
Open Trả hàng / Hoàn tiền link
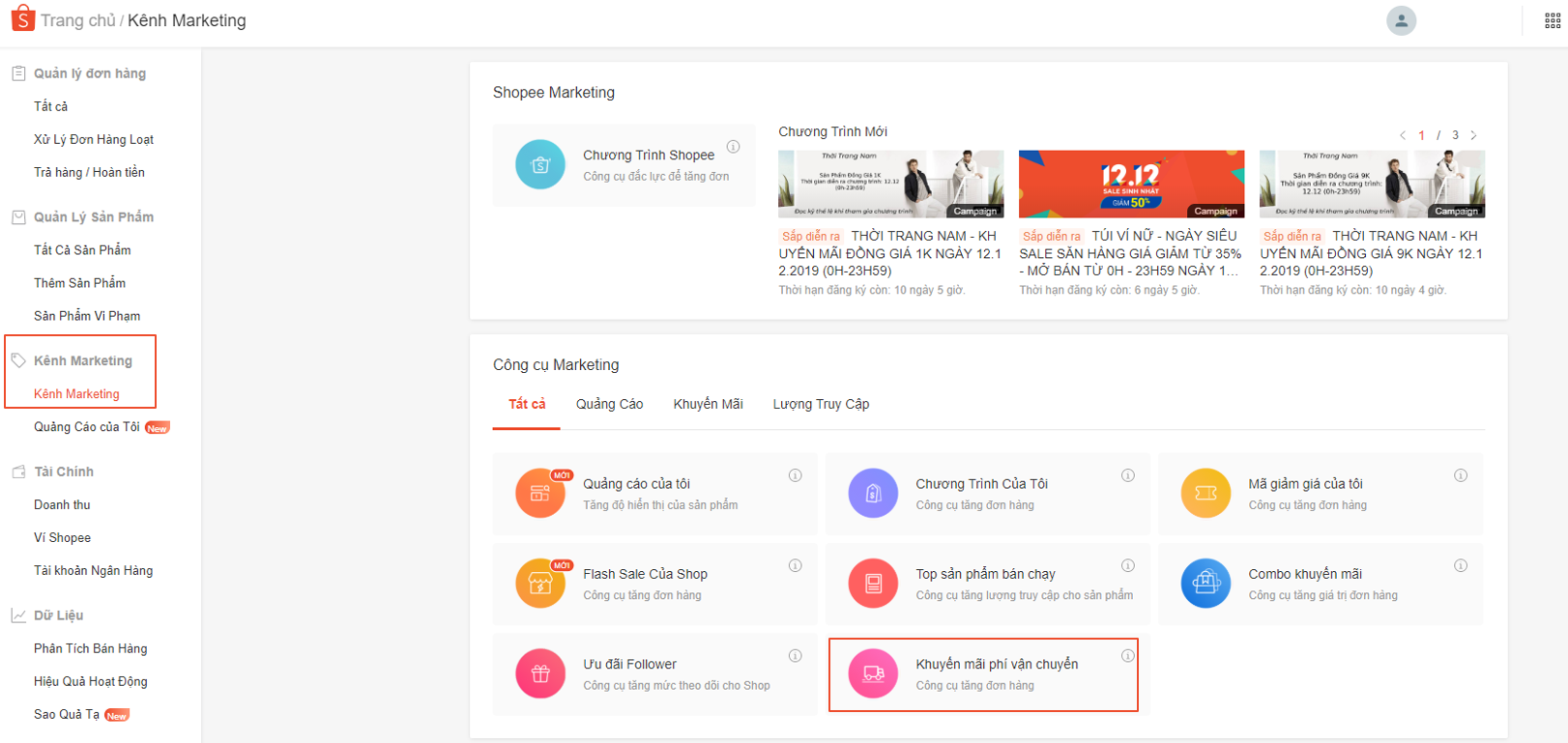(x=89, y=172)
